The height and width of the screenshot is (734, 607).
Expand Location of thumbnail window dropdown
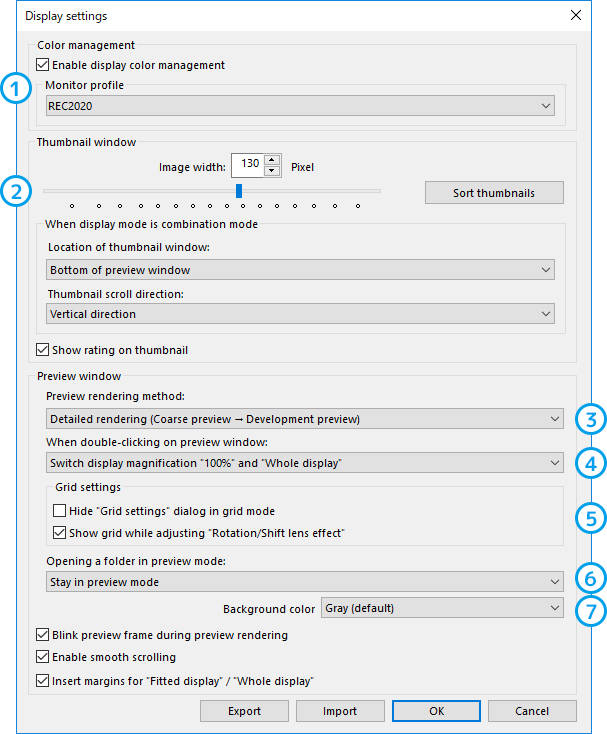coord(300,270)
